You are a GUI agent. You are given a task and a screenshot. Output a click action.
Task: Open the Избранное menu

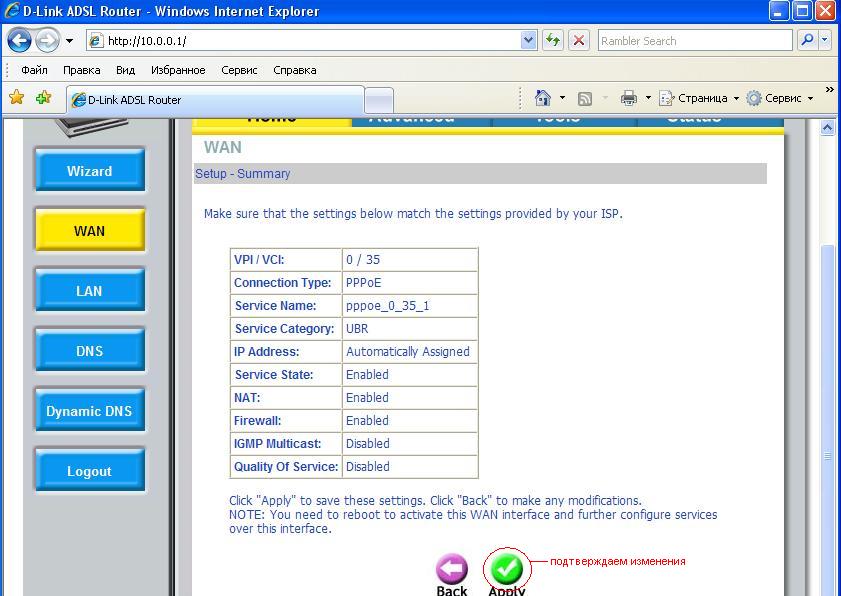[178, 70]
